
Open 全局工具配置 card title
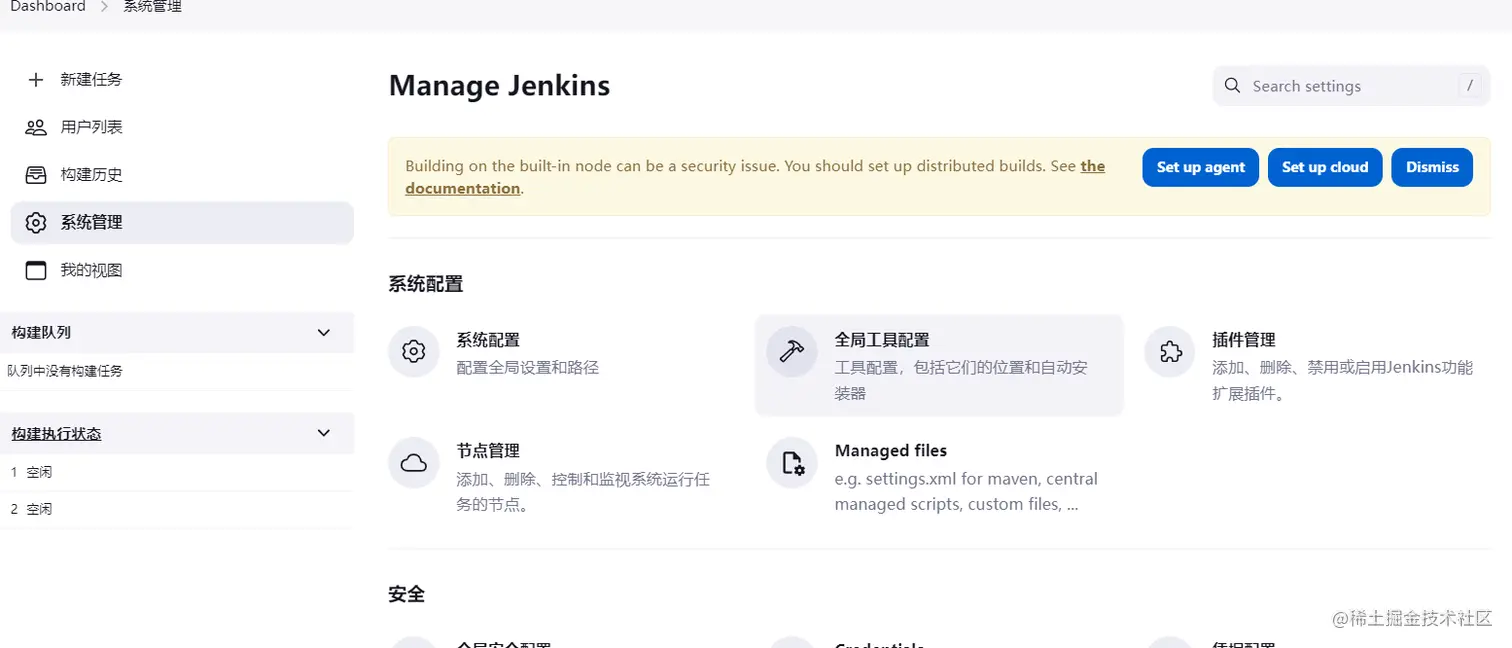[x=882, y=340]
